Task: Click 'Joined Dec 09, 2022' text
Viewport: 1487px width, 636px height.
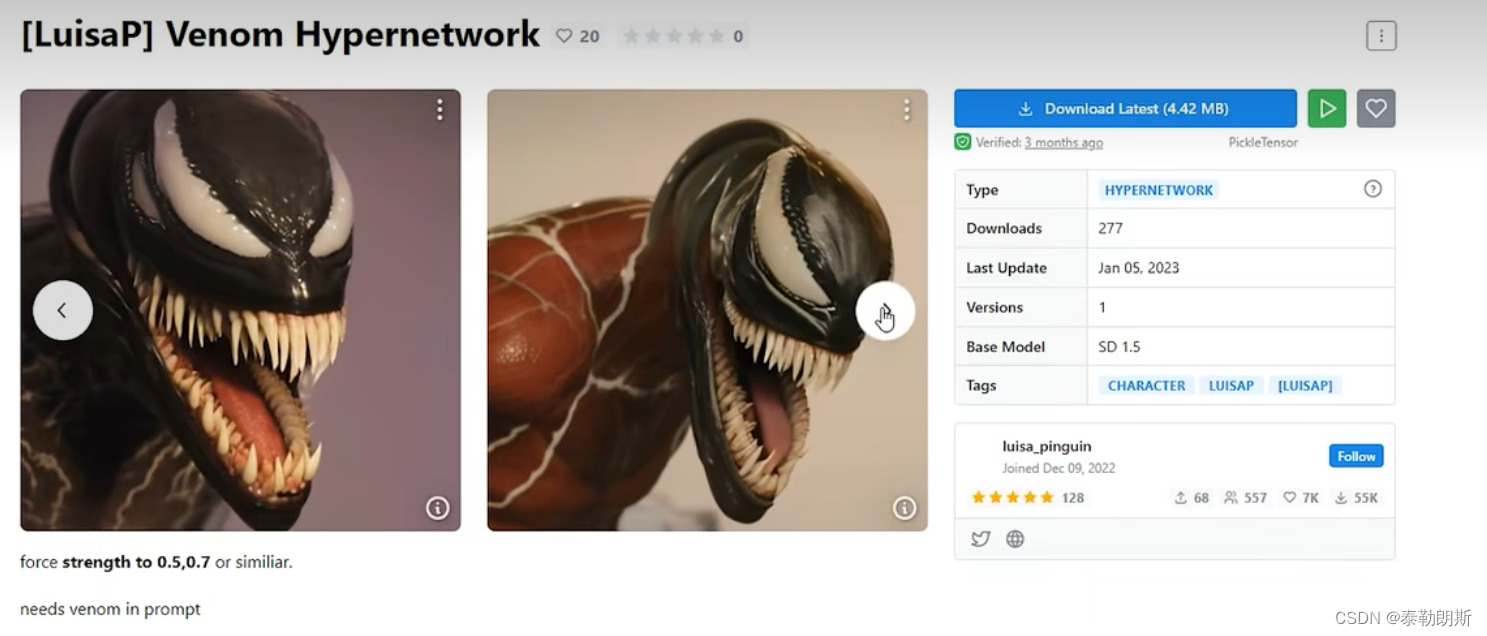Action: point(1059,468)
